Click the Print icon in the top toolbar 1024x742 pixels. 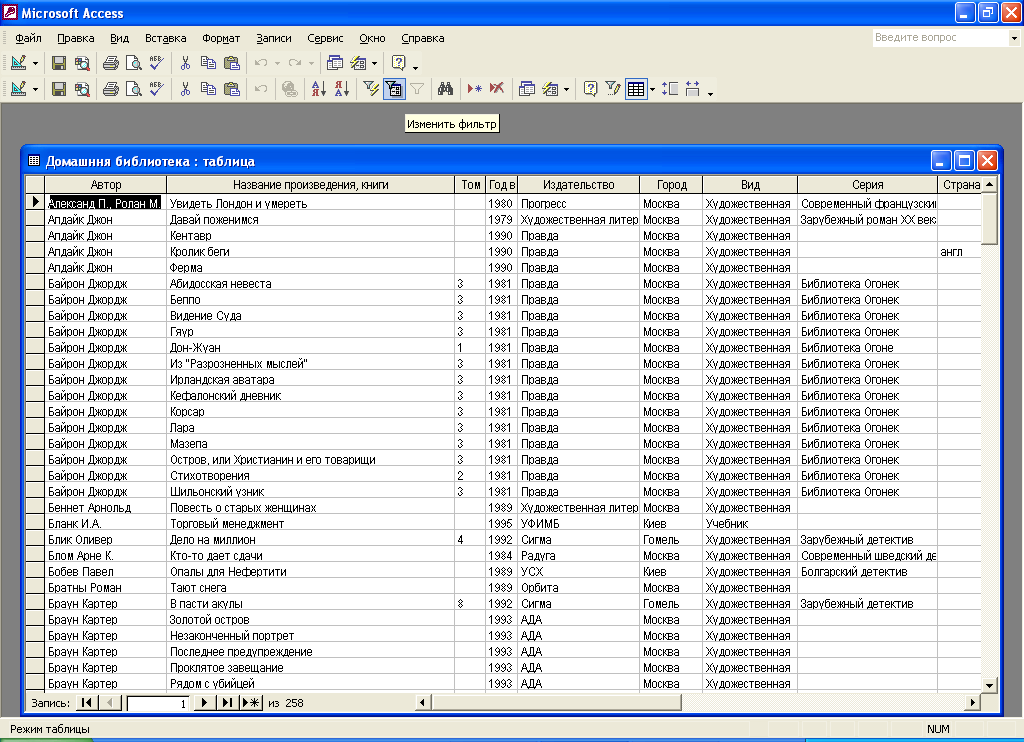click(x=111, y=63)
